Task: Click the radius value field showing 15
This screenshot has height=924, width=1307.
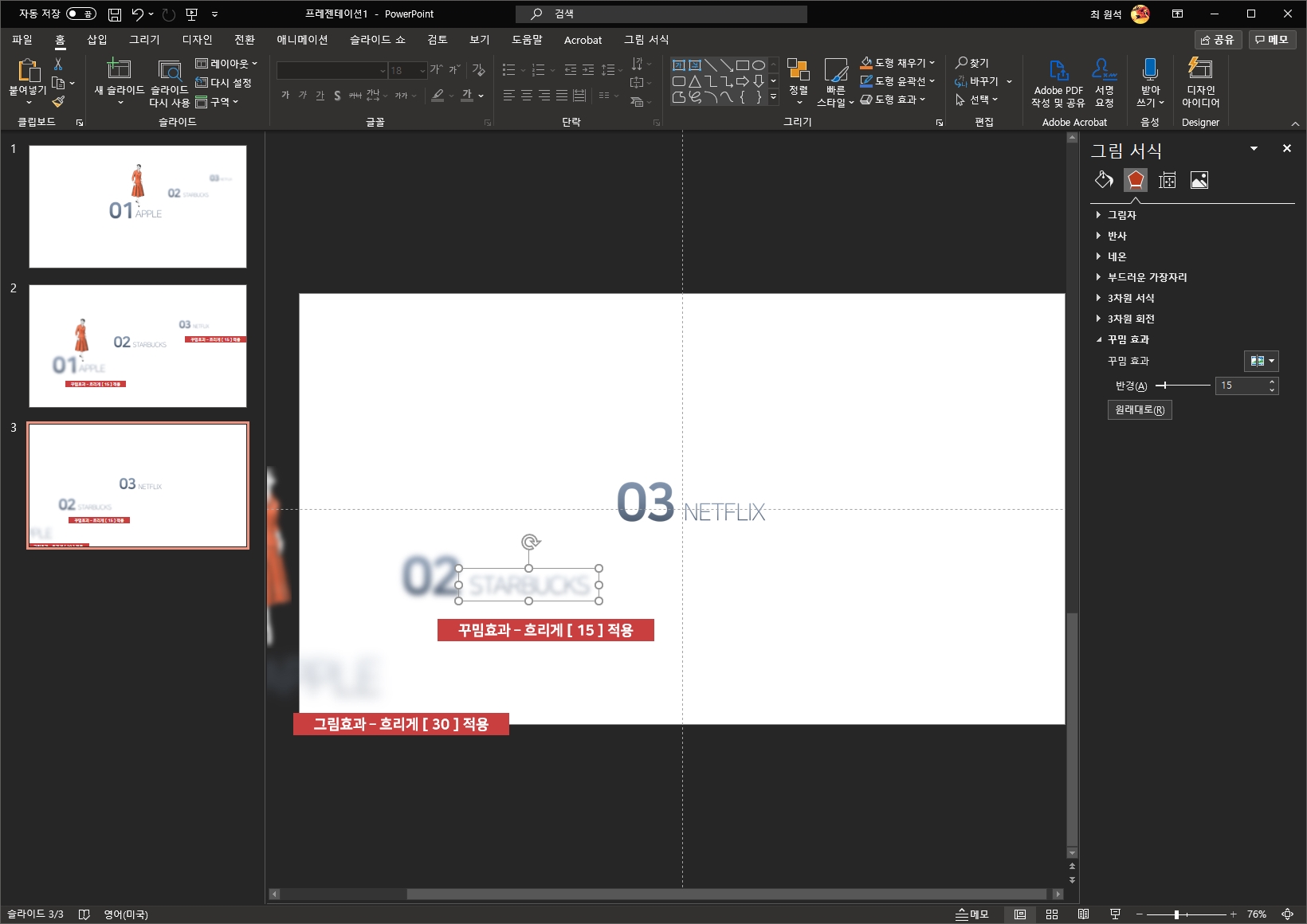Action: click(1240, 386)
